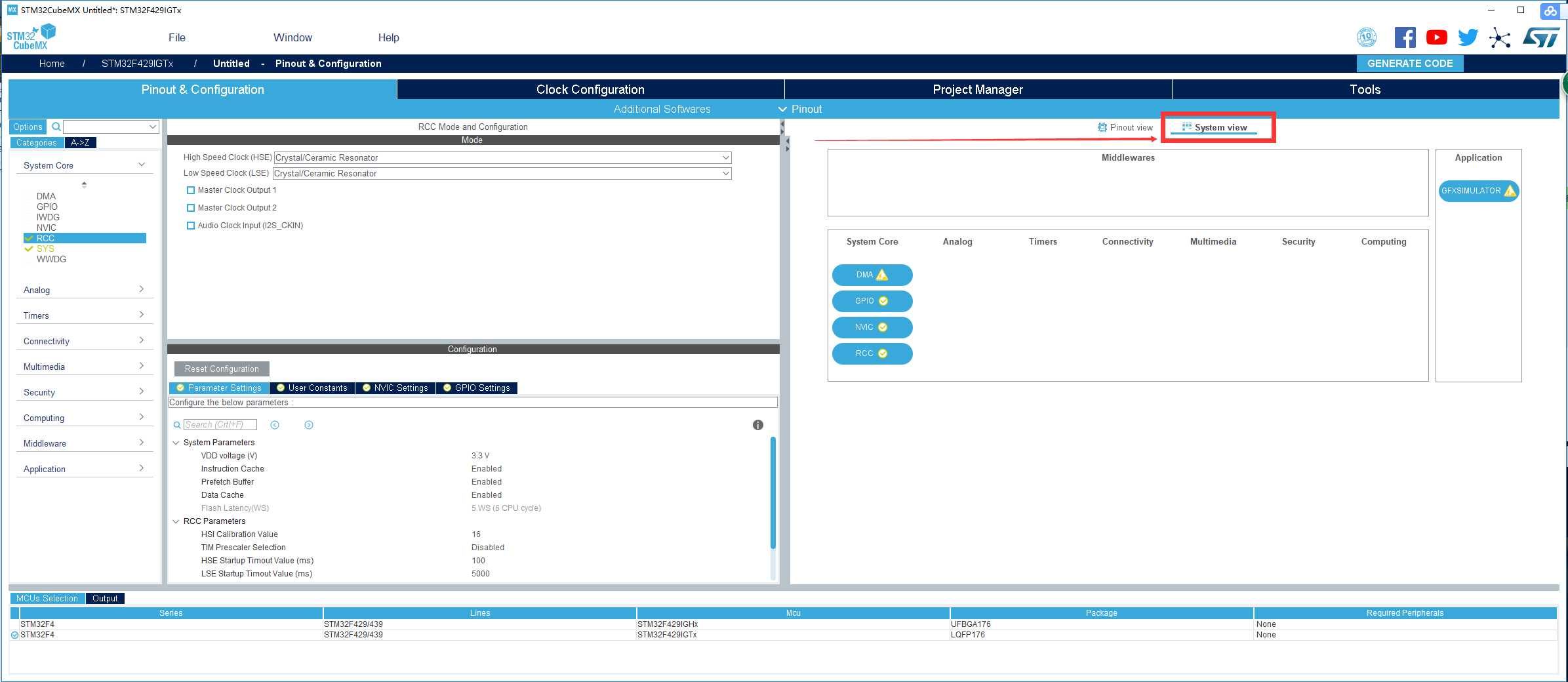Image resolution: width=1568 pixels, height=682 pixels.
Task: Switch to Pinout view
Action: tap(1125, 127)
